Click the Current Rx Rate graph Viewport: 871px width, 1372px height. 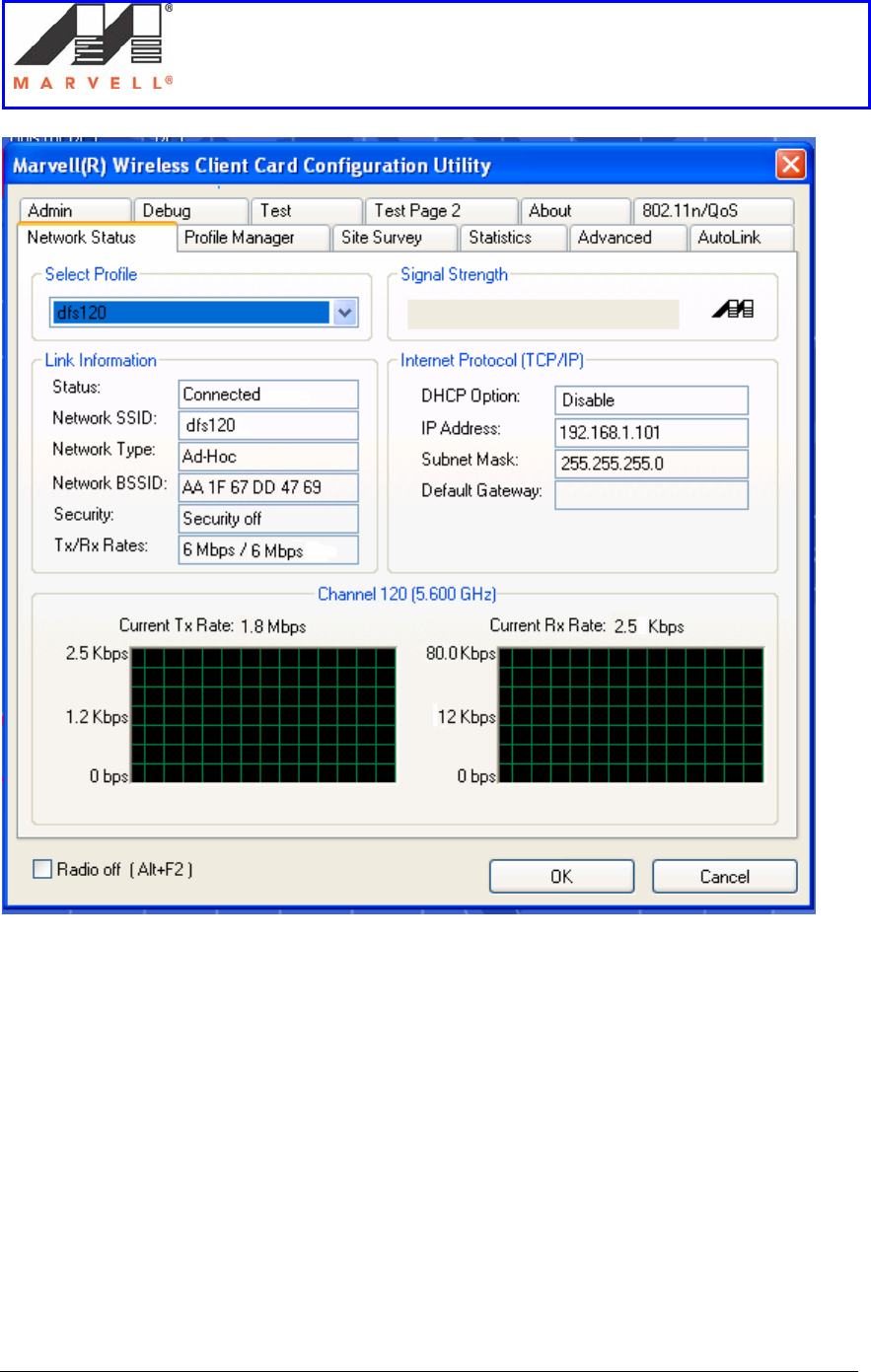[630, 715]
